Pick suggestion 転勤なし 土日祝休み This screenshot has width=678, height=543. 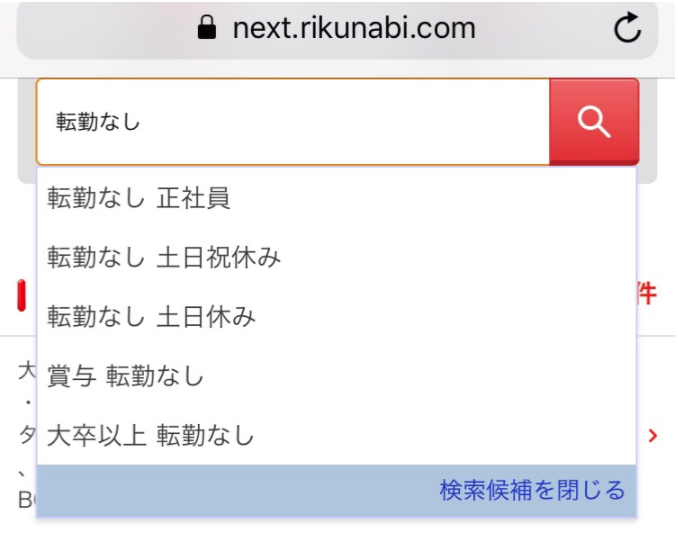pos(336,257)
